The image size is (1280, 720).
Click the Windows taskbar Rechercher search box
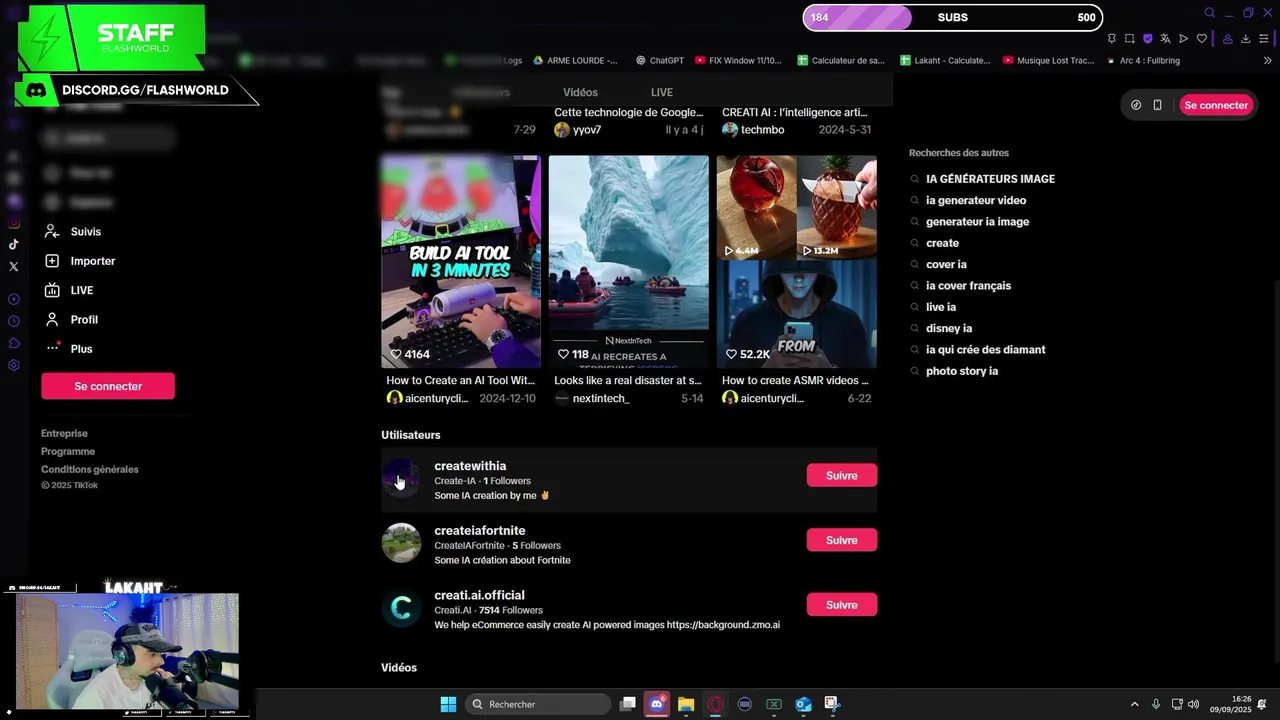coord(538,704)
